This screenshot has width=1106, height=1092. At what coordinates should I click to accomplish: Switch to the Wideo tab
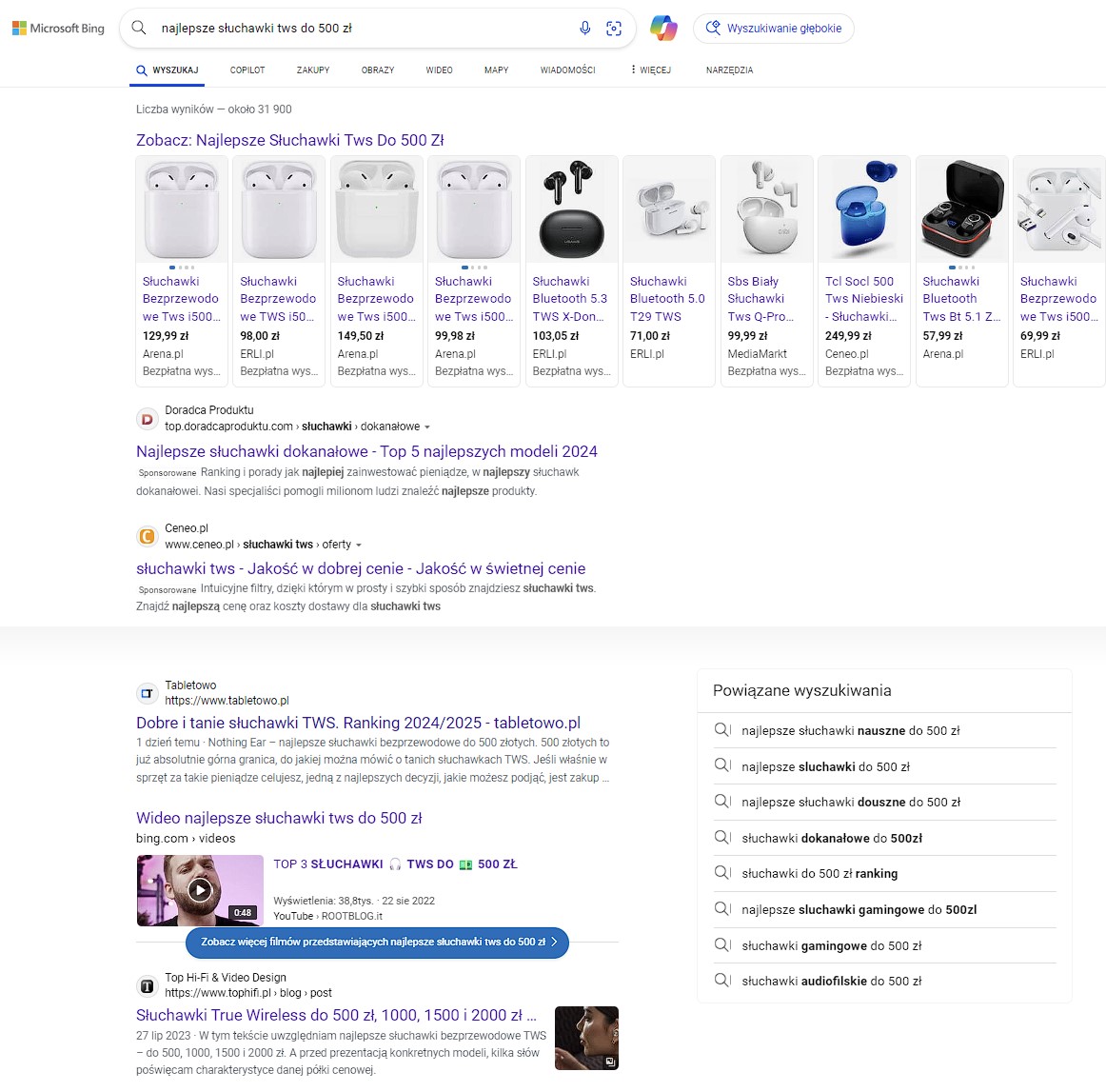coord(440,69)
